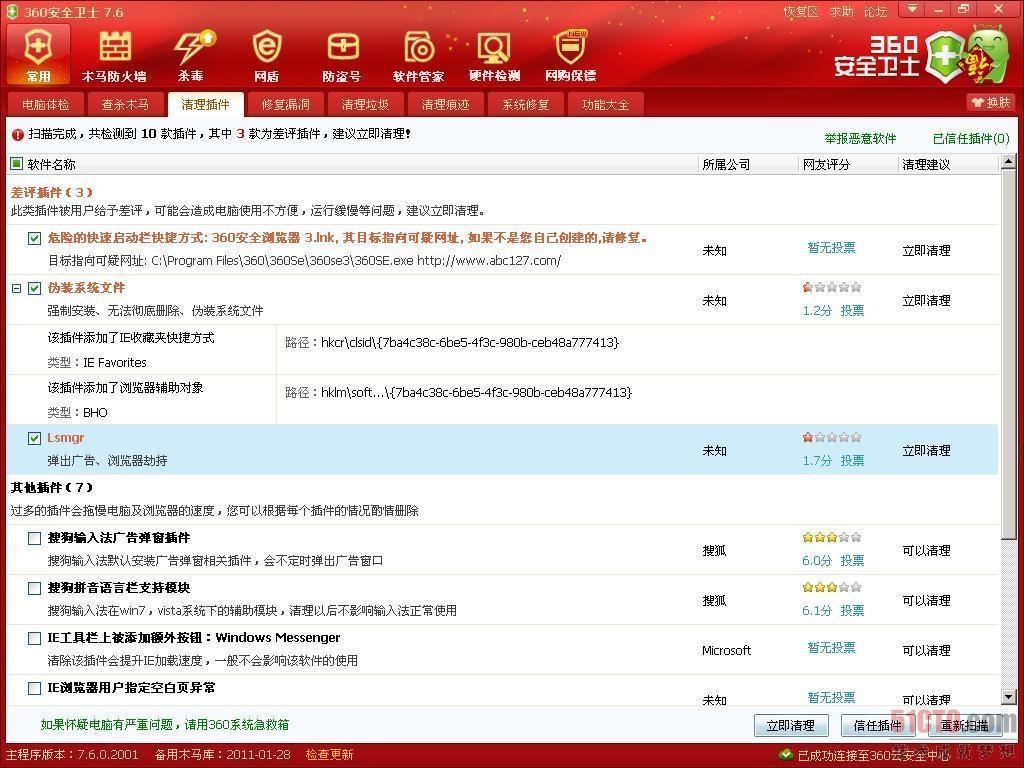
Task: Open the title bar dropdown menu arrow
Action: pyautogui.click(x=912, y=9)
